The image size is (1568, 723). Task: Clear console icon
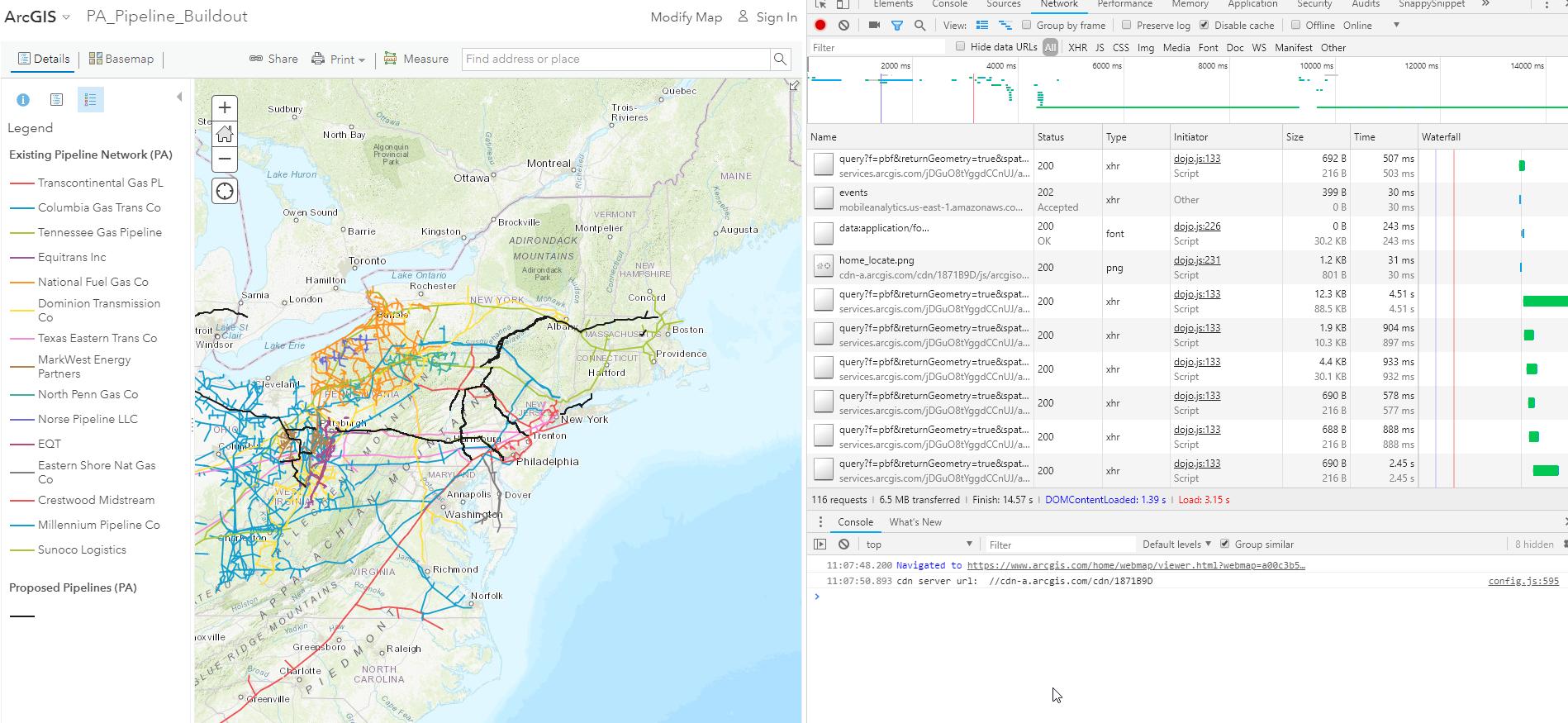pos(843,545)
